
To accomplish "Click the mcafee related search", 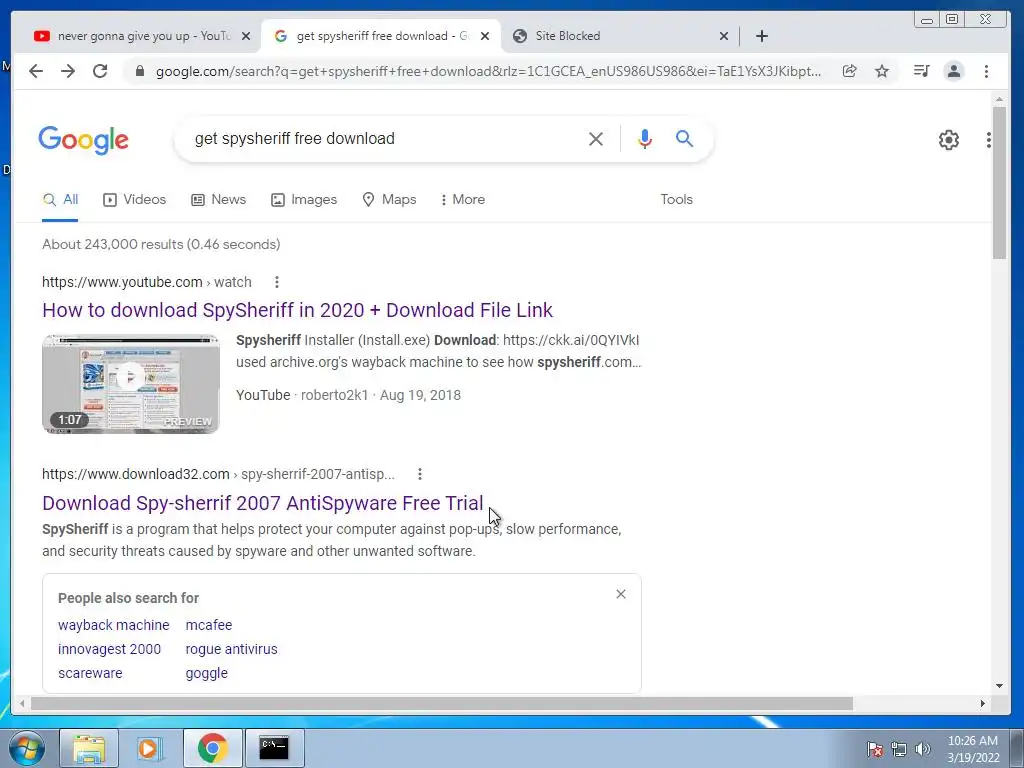I will (208, 625).
